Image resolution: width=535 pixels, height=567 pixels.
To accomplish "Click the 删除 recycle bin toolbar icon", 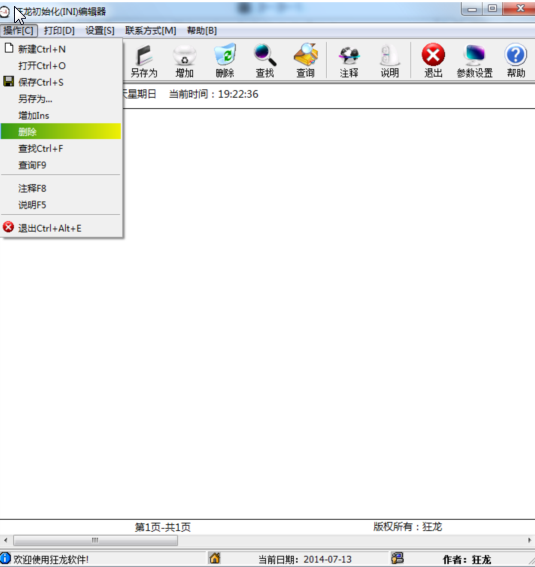I will tap(225, 61).
